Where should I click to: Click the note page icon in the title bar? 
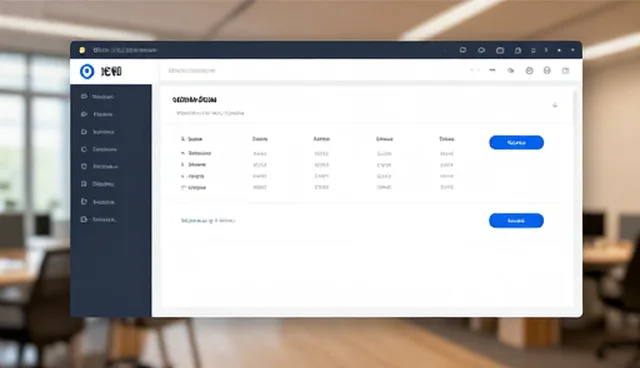click(x=518, y=50)
